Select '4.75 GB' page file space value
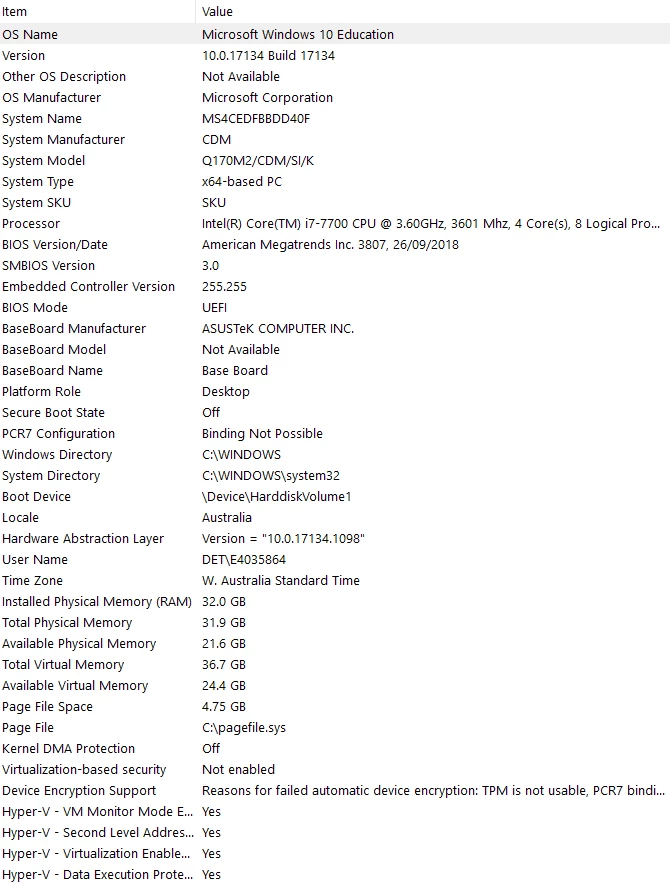Image resolution: width=670 pixels, height=885 pixels. tap(224, 706)
